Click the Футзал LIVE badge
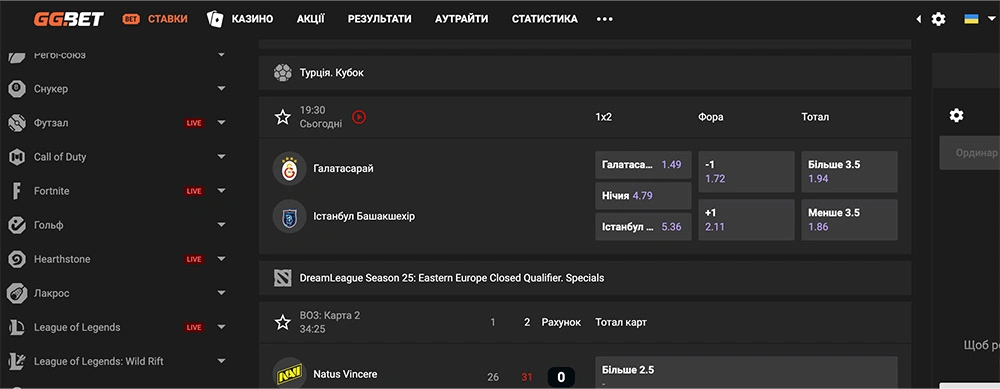The height and width of the screenshot is (389, 1000). 194,123
